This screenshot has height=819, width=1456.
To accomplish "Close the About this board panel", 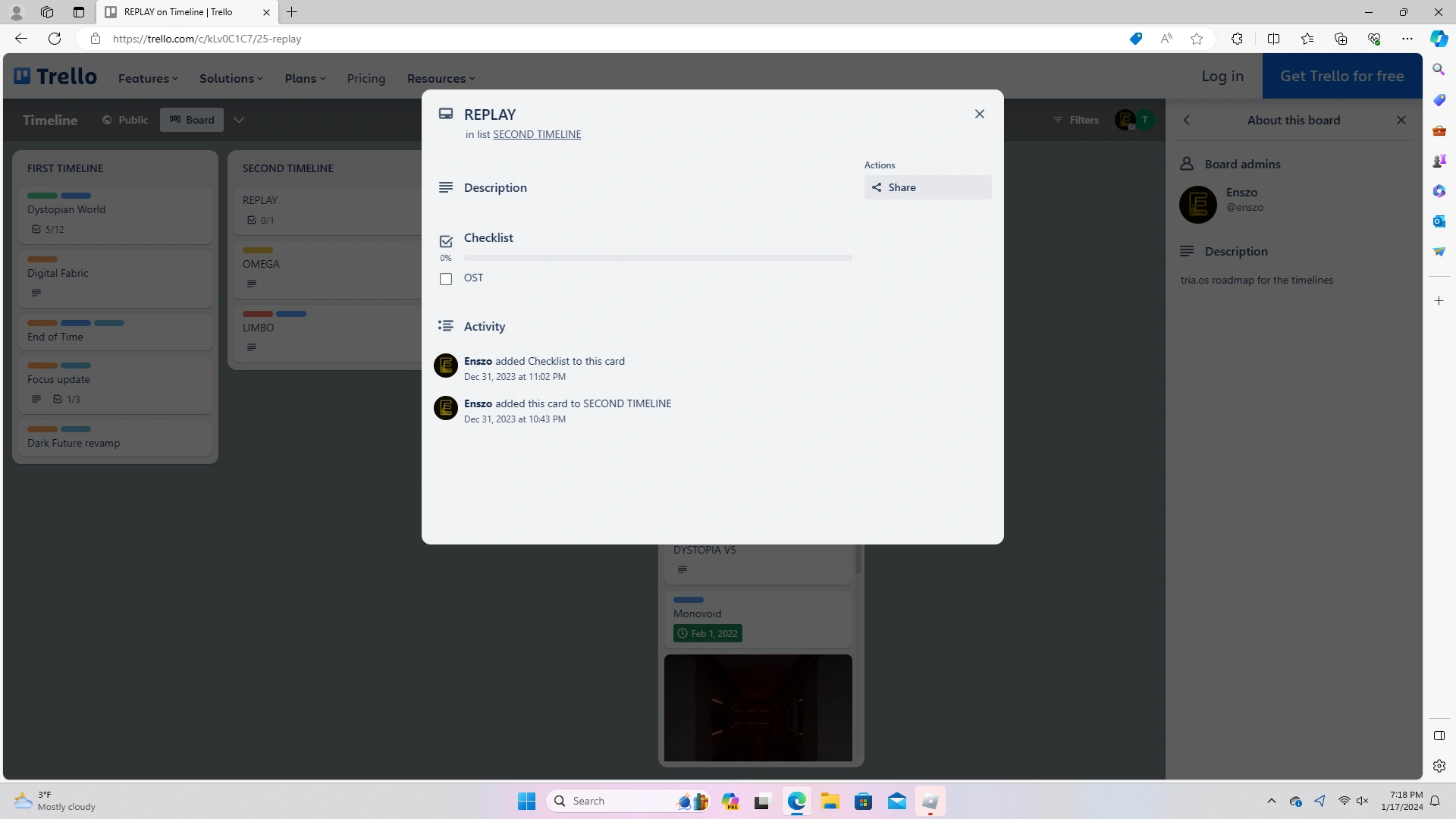I will click(1401, 120).
